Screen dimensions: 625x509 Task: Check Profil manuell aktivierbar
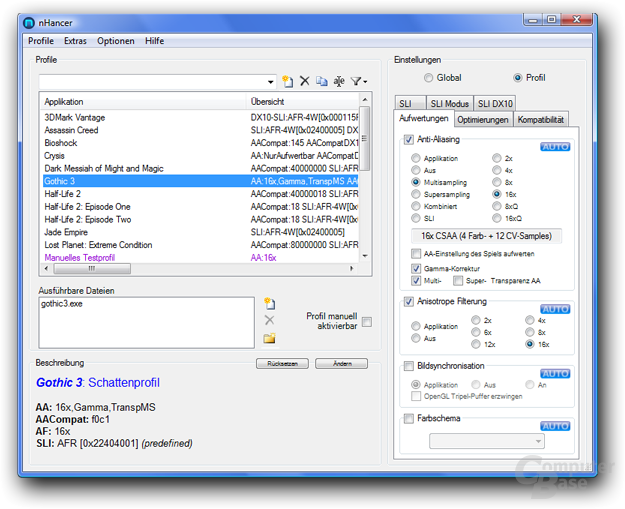click(367, 321)
